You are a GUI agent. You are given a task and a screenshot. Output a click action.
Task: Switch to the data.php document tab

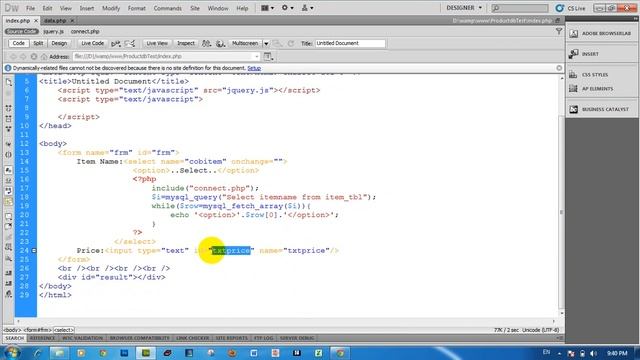click(x=55, y=20)
